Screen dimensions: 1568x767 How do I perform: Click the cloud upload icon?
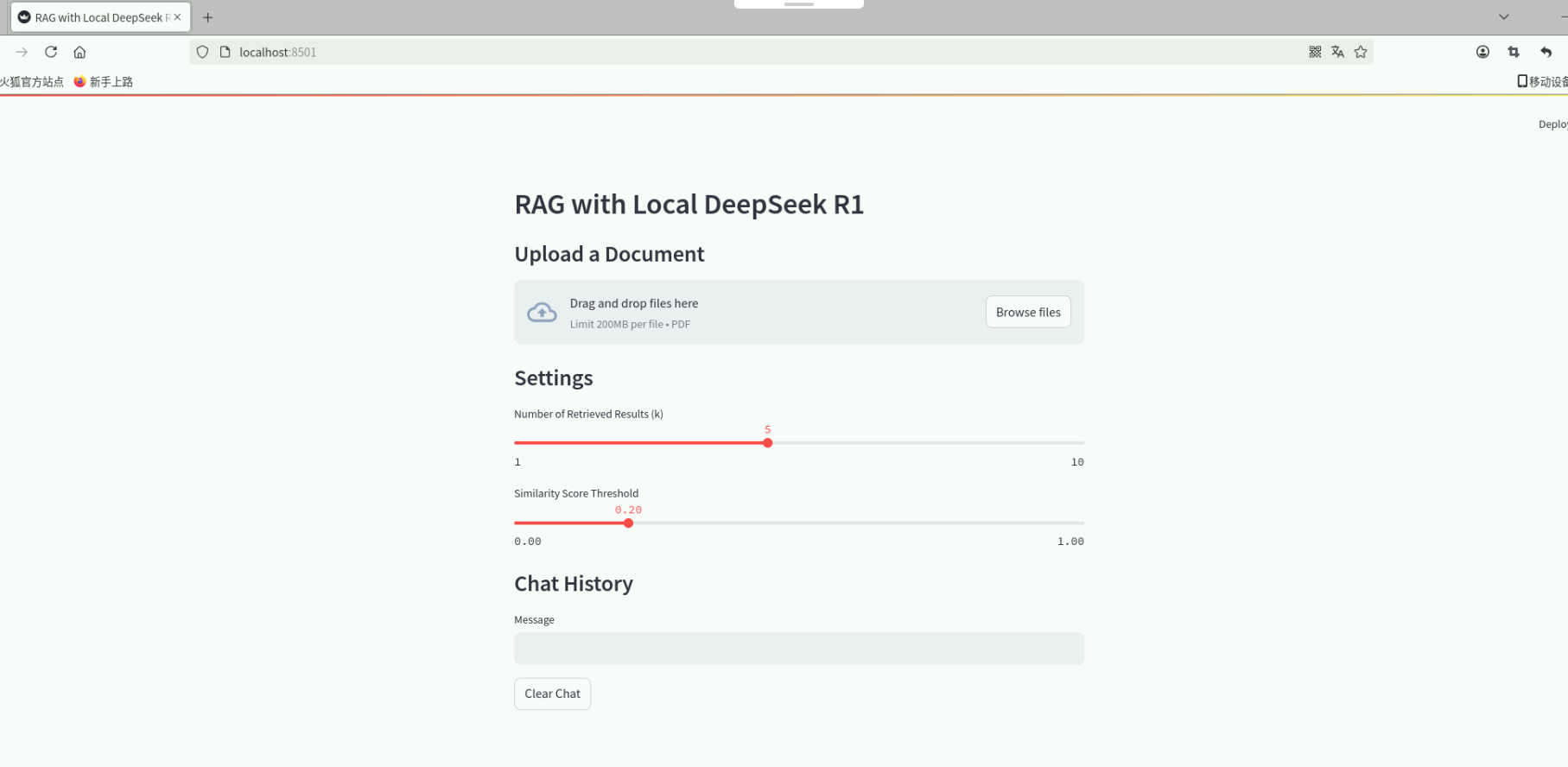[542, 312]
